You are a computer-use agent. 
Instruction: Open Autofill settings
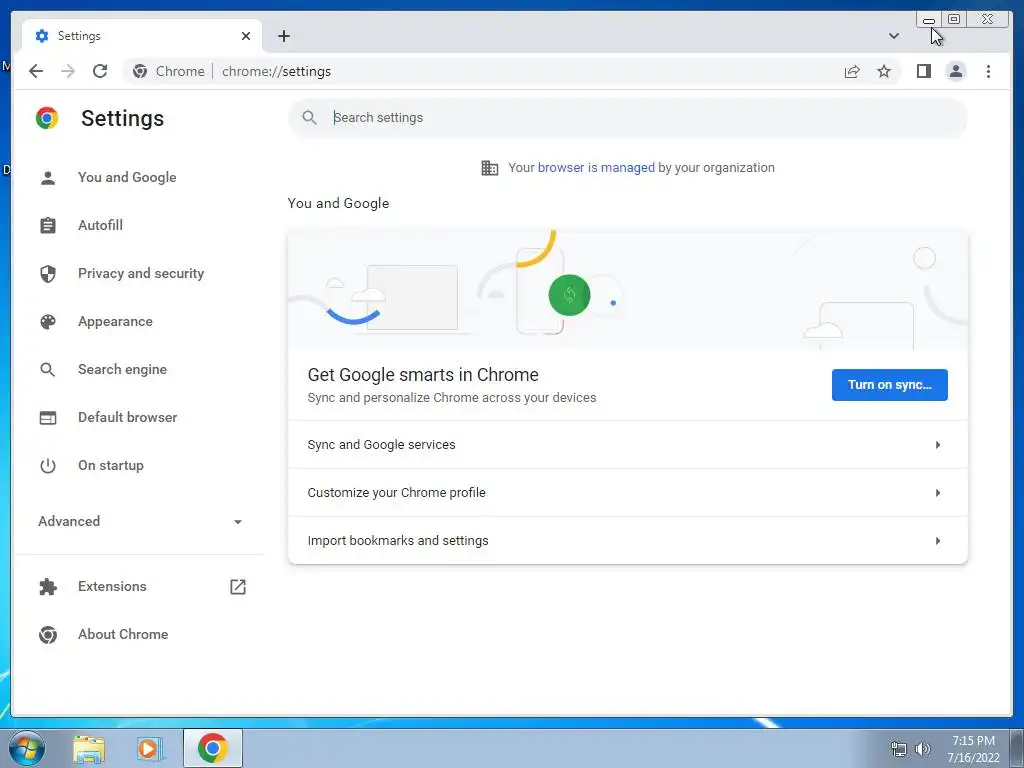[x=100, y=225]
